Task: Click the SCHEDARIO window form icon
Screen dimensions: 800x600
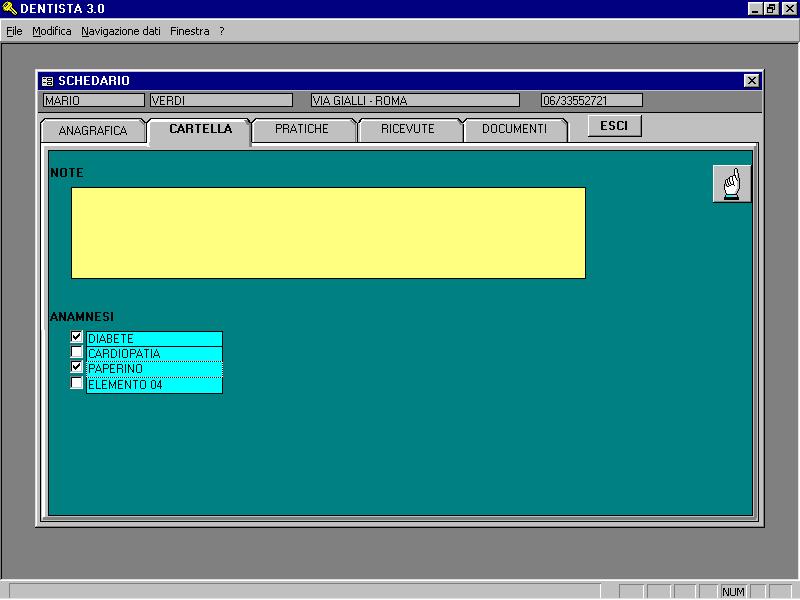Action: pyautogui.click(x=47, y=81)
